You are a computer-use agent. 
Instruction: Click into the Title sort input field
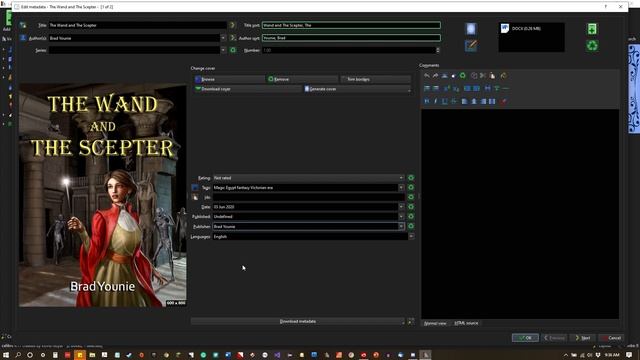351,25
